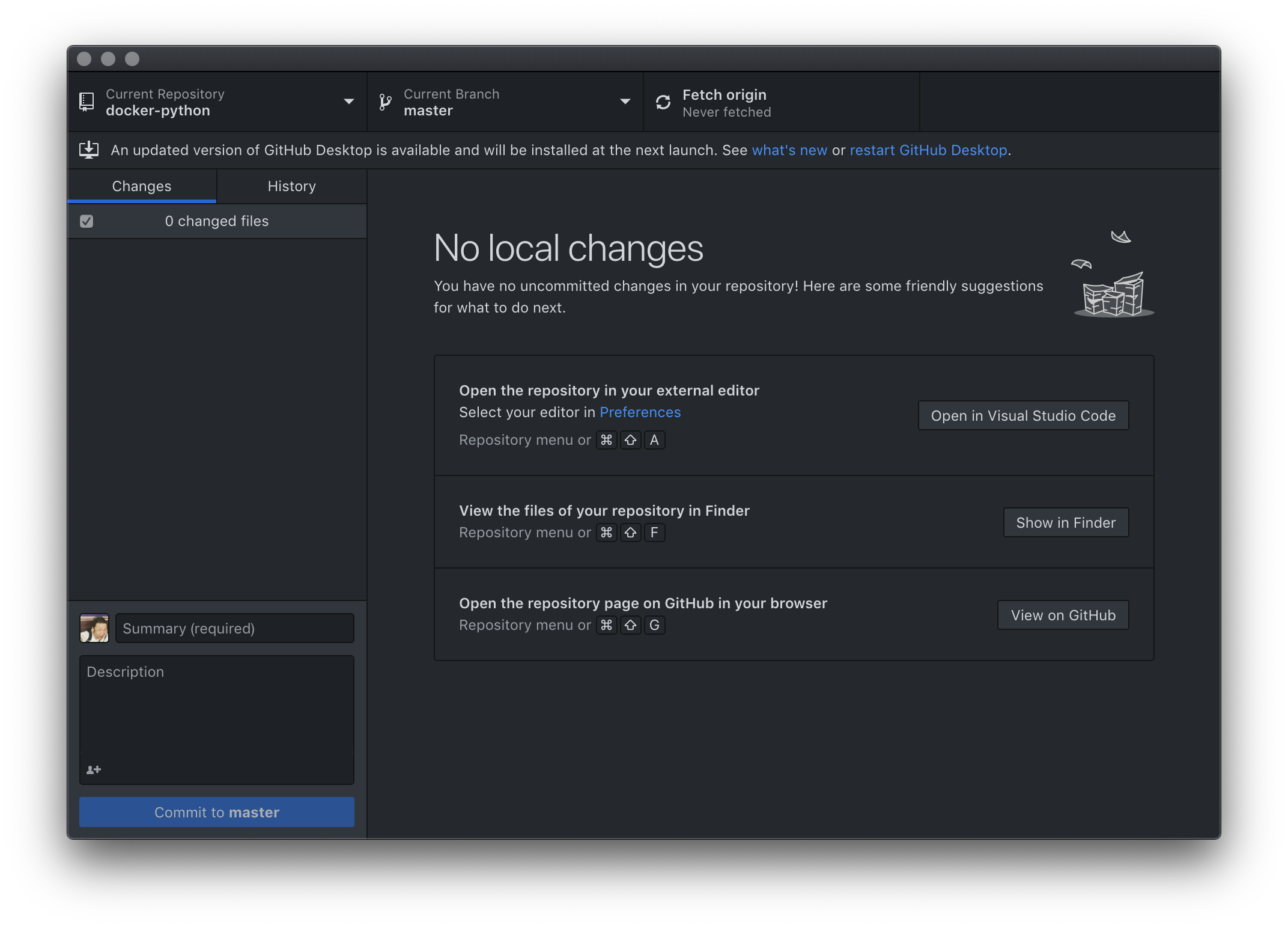Click the window close button
The width and height of the screenshot is (1288, 928).
(x=84, y=58)
